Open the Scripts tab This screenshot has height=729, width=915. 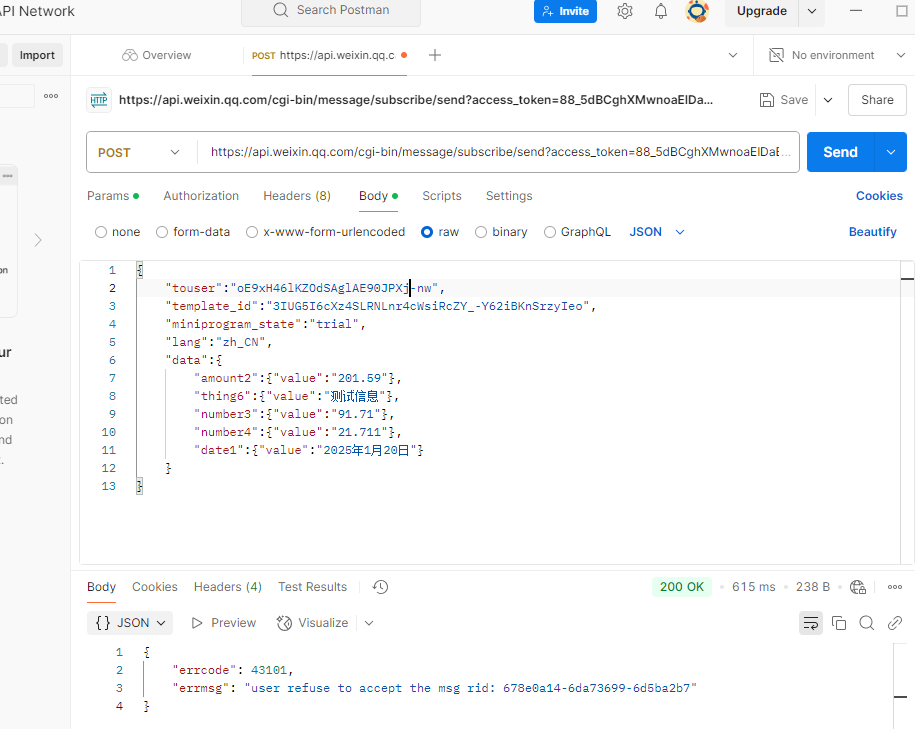point(442,196)
